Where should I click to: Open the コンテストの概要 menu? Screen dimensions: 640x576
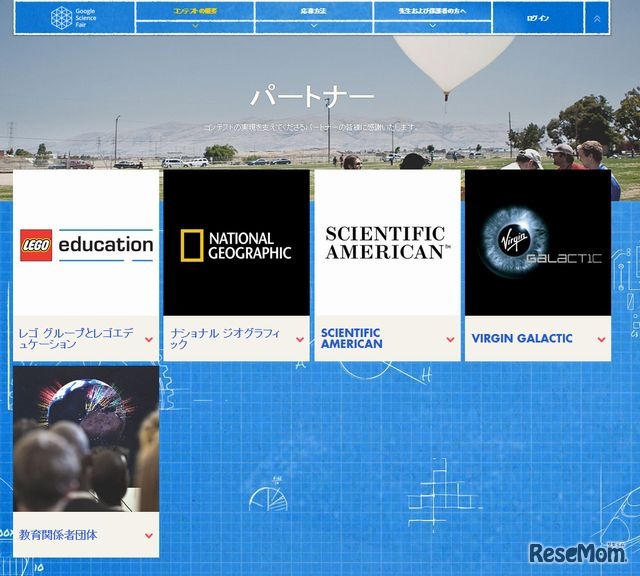[x=195, y=11]
